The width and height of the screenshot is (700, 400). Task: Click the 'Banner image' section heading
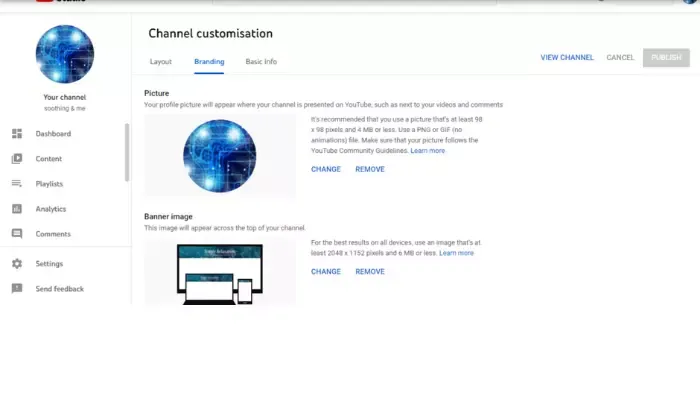click(x=168, y=216)
